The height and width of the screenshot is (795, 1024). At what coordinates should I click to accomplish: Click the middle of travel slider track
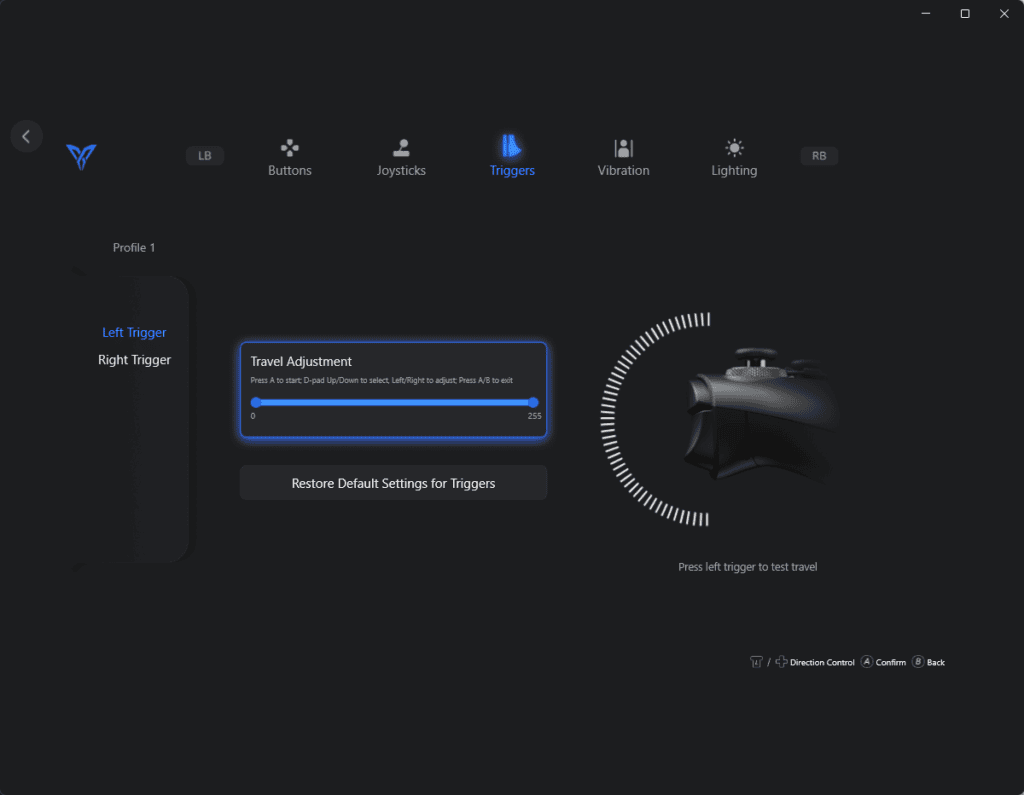394,402
